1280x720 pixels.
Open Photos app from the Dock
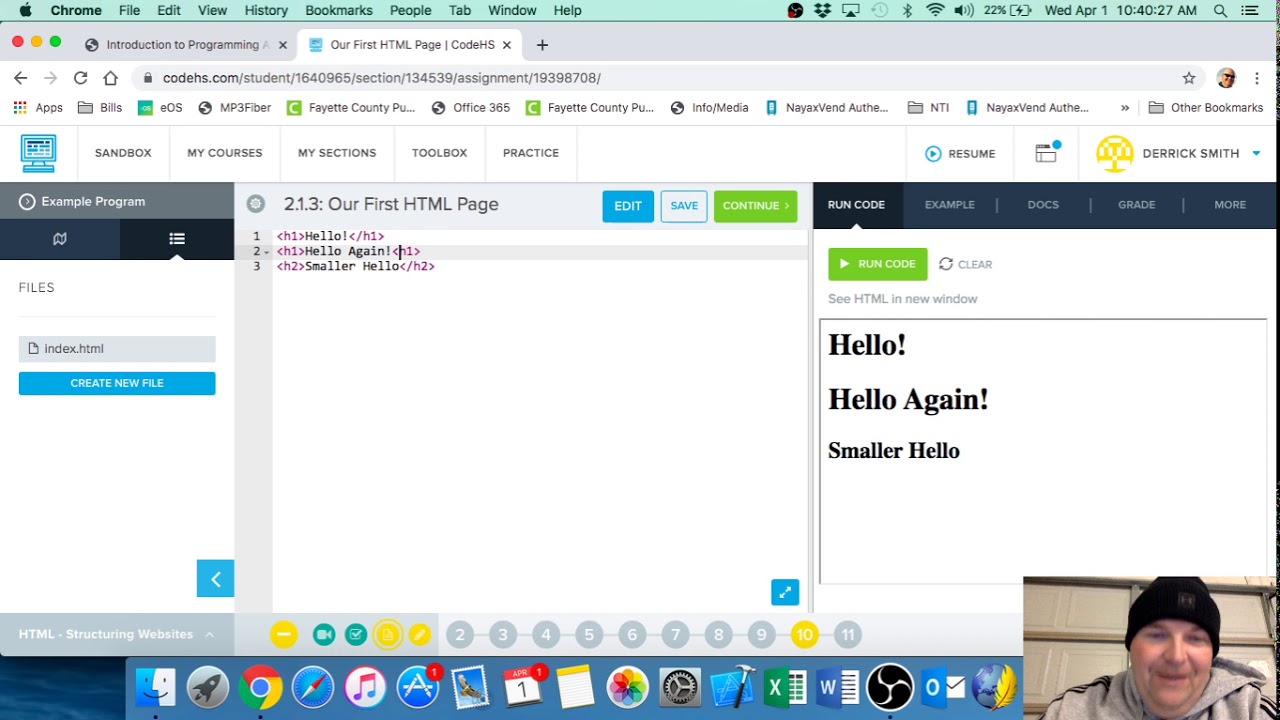pos(628,688)
